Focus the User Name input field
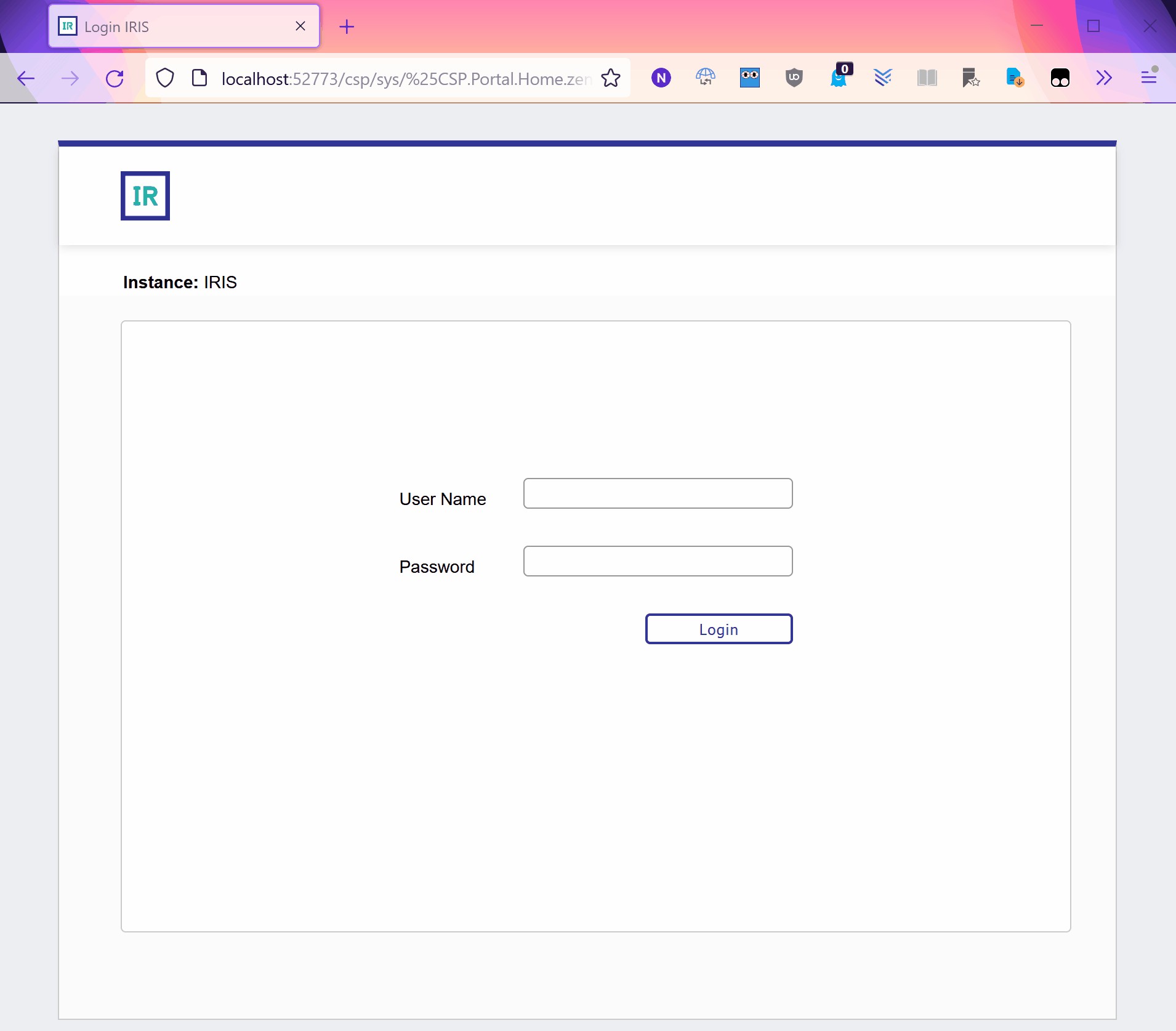 coord(658,493)
